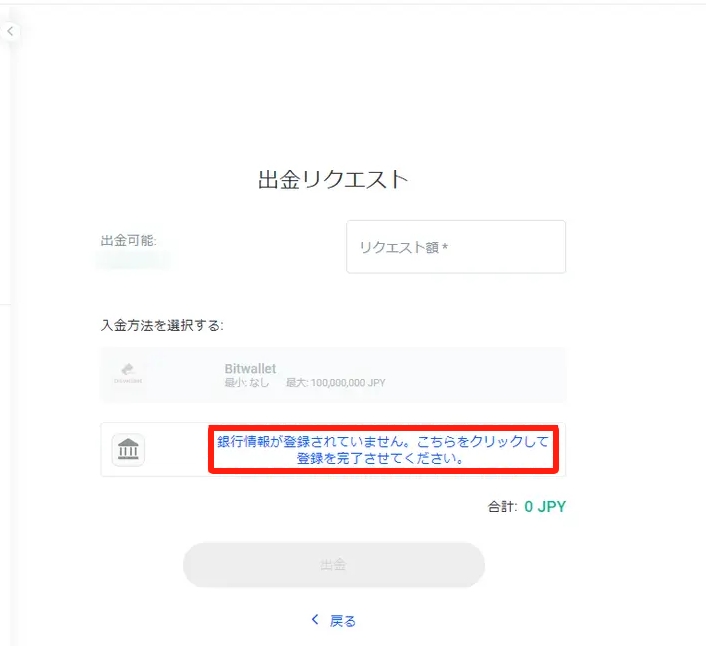Click the Bitwallet logo icon
Screen dimensions: 706x646
(x=128, y=373)
